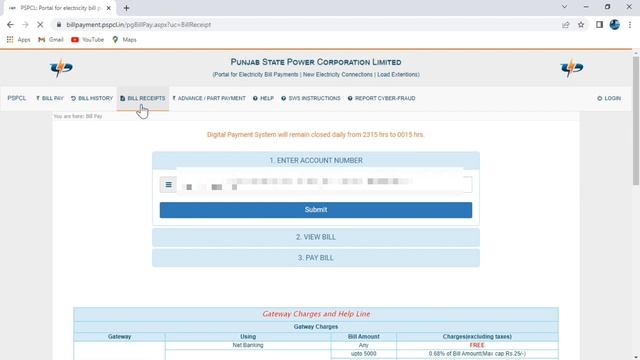This screenshot has width=640, height=360.
Task: Click the Digital Payment System closure notice
Action: [316, 135]
